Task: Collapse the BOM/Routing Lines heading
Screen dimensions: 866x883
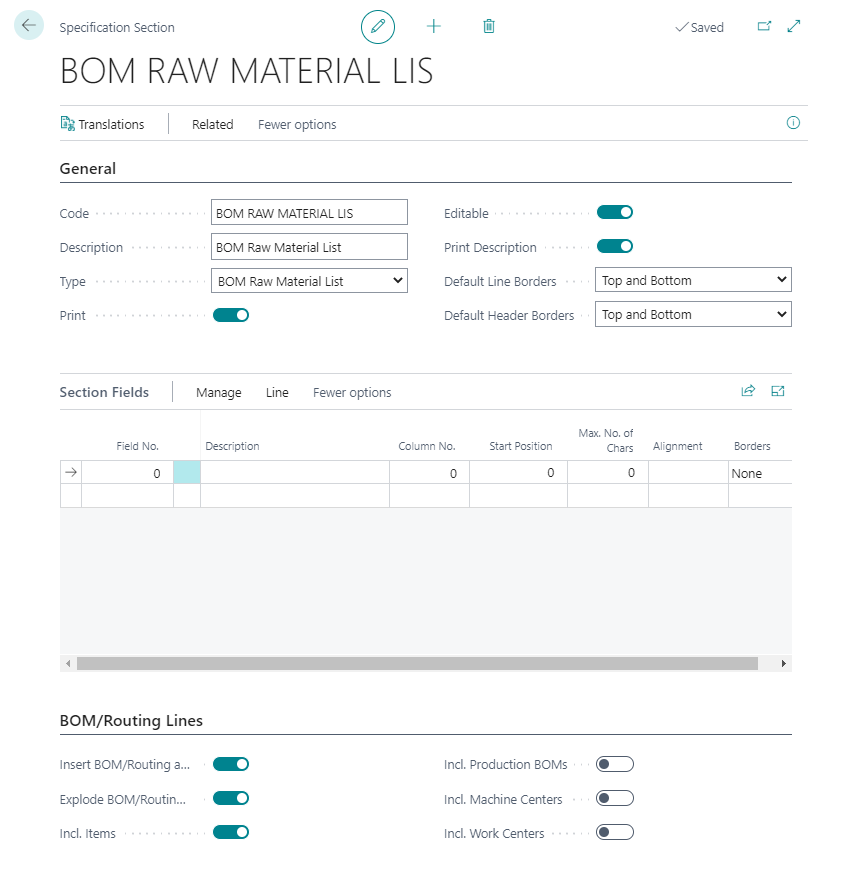Action: [131, 721]
